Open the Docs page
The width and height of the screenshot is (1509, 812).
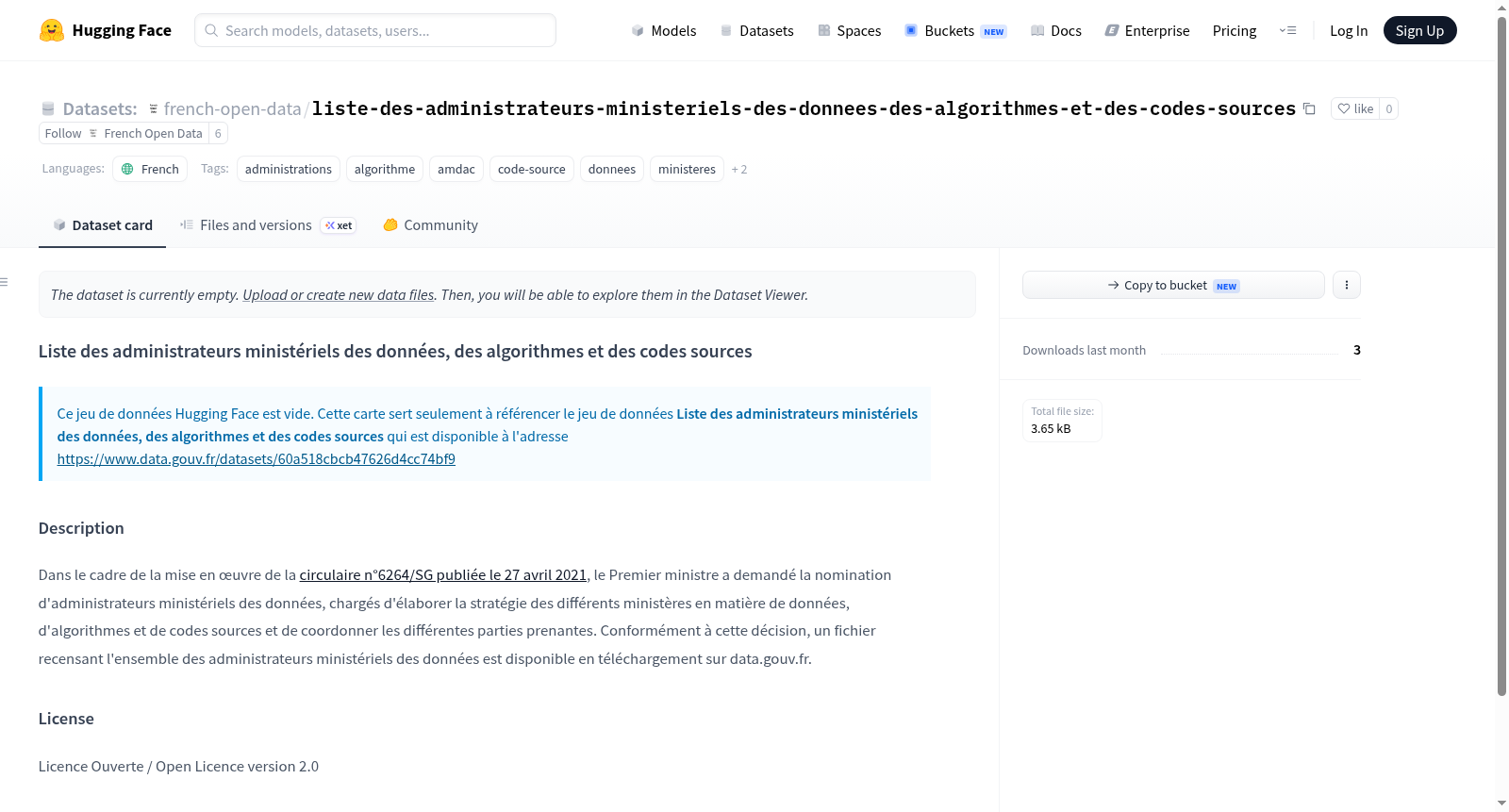1056,30
